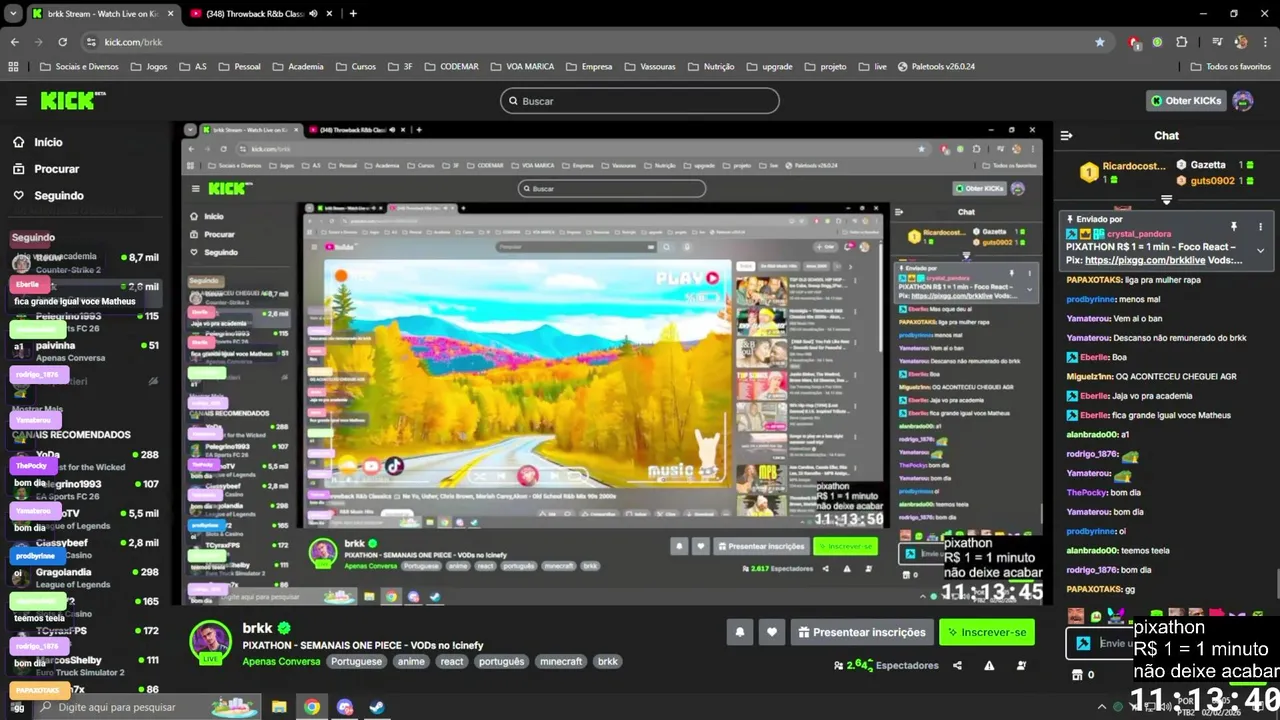
Task: Click ThePocky username in chat
Action: click(x=1087, y=493)
